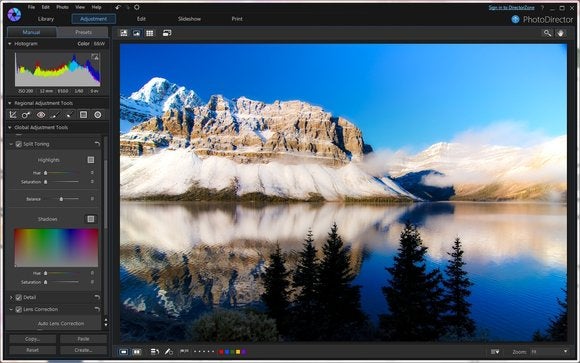Open the sort options dropdown in bottom toolbar
580x363 pixels.
pyautogui.click(x=495, y=352)
